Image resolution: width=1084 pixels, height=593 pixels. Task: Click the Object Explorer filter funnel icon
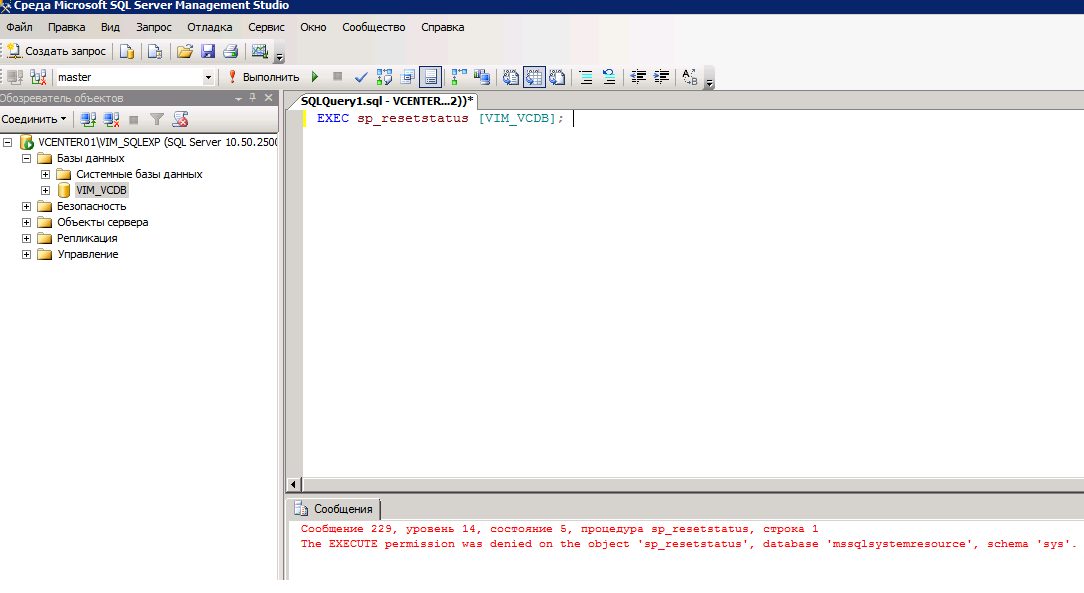(157, 120)
